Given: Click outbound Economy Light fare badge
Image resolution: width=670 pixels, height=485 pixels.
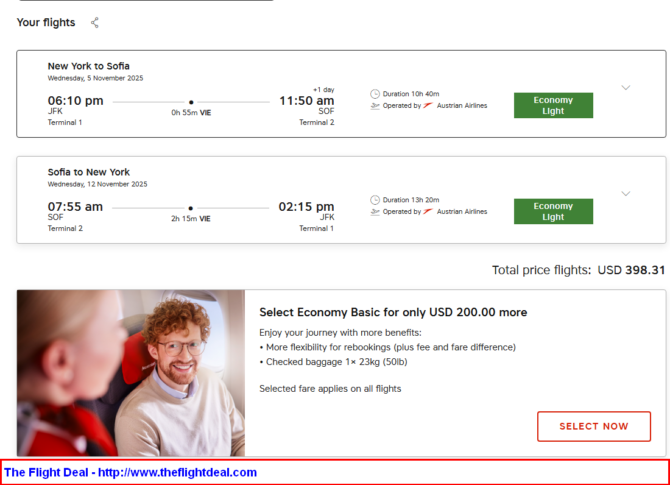Looking at the screenshot, I should click(553, 105).
